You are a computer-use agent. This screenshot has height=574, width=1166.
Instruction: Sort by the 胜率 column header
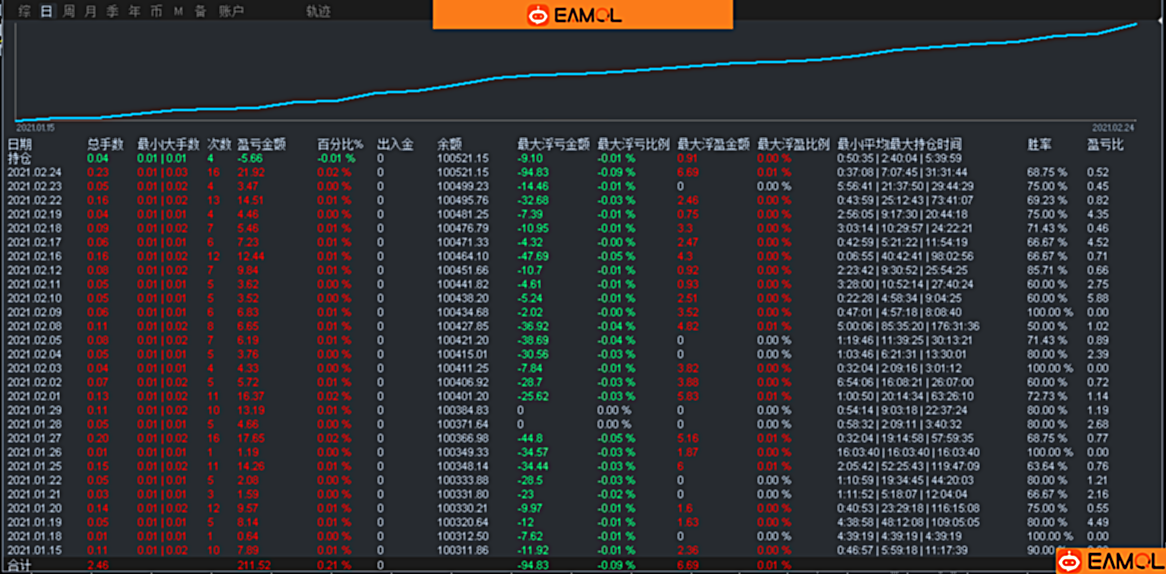[x=1039, y=144]
